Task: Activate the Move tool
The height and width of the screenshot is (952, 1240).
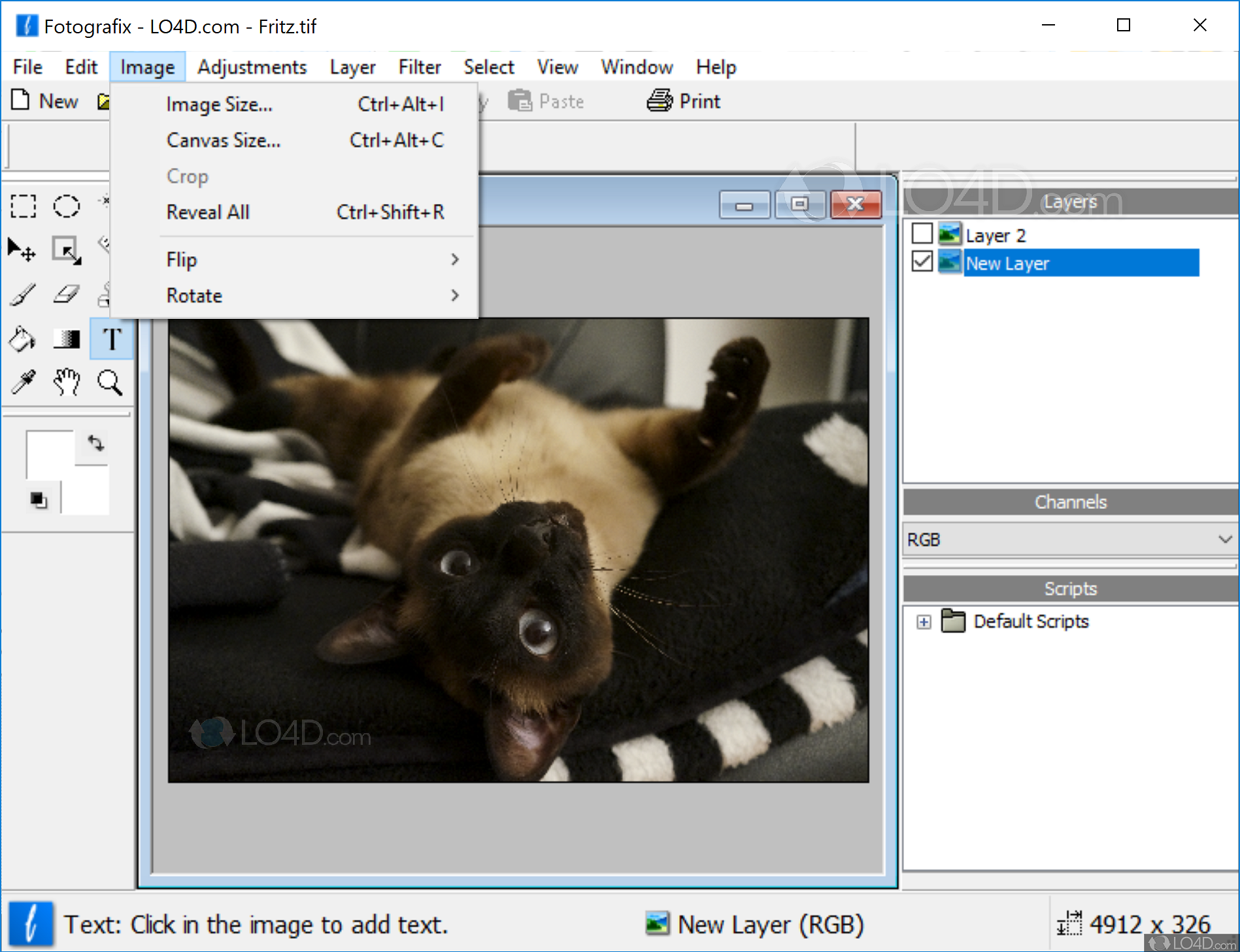Action: tap(22, 249)
